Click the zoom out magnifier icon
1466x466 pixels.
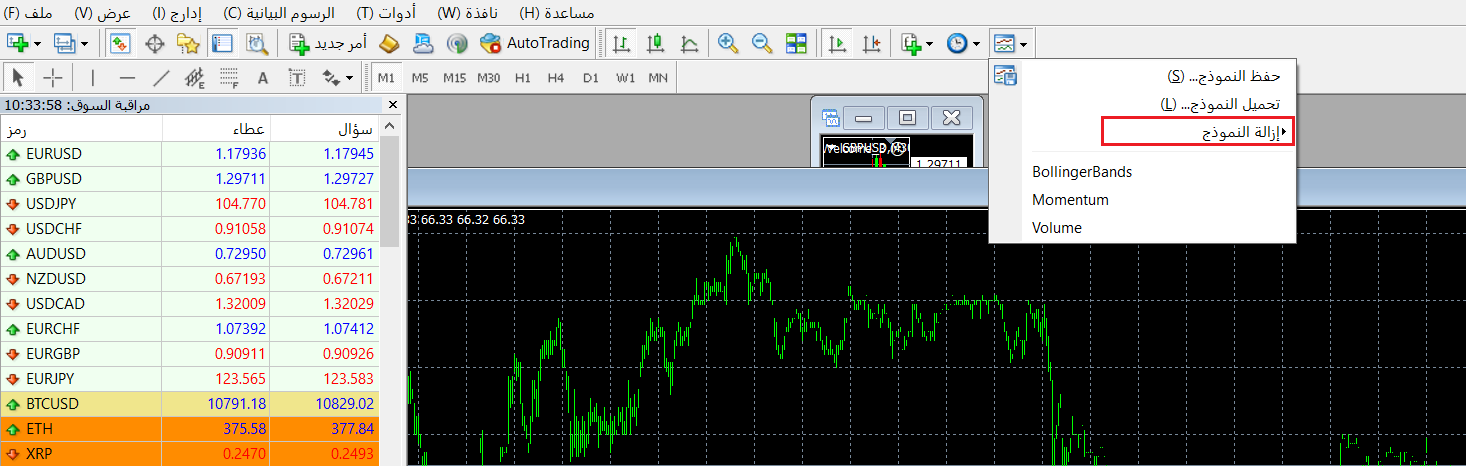(762, 43)
